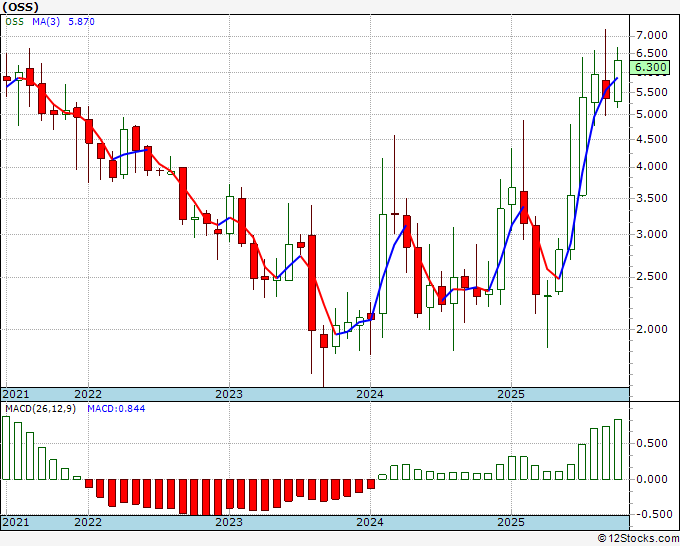Click the green OSS legend label
This screenshot has height=546, width=680.
[x=15, y=22]
